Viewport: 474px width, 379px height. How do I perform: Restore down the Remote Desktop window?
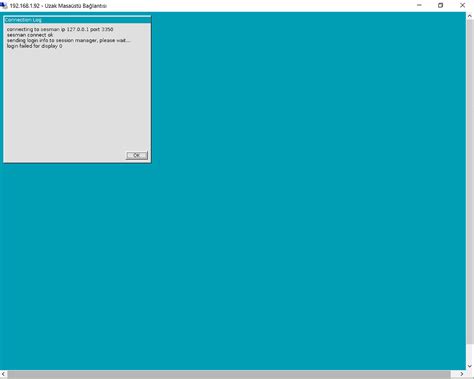[x=441, y=5]
